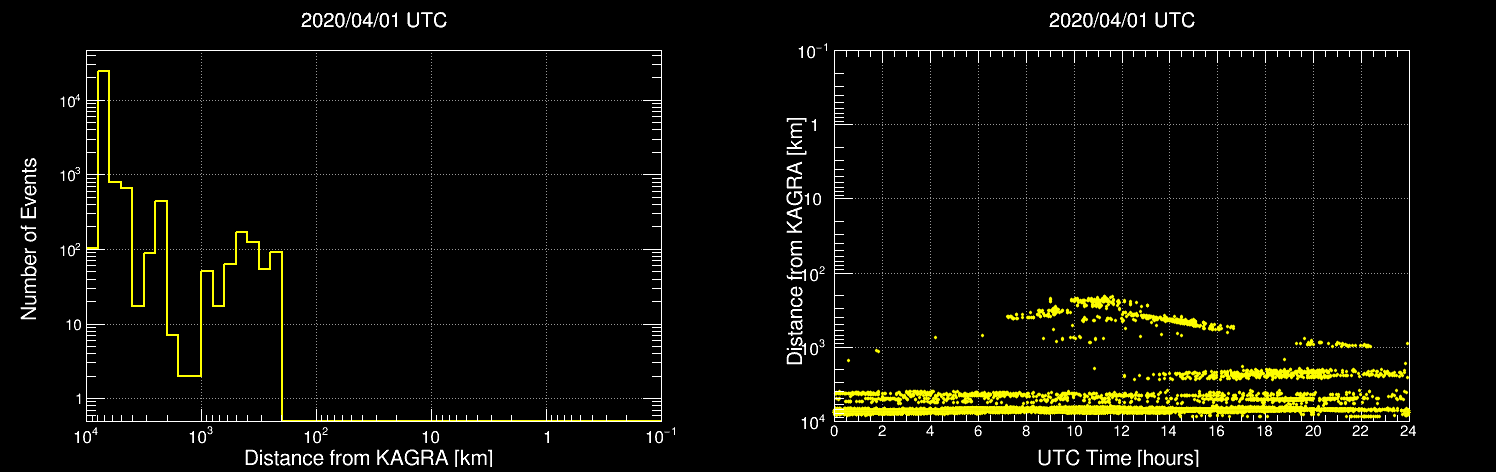Click Number of Events axis tick 10^2
The image size is (1496, 472).
coord(68,250)
